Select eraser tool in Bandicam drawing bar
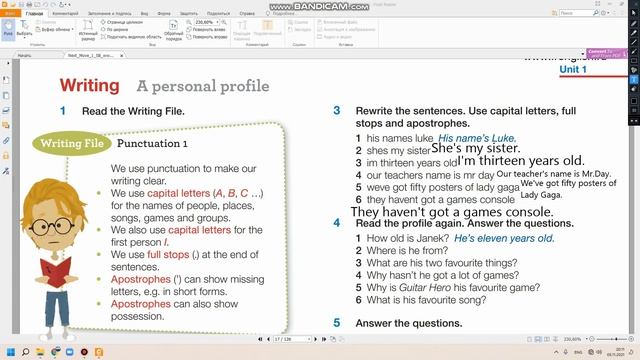This screenshot has width=640, height=360. (x=633, y=89)
